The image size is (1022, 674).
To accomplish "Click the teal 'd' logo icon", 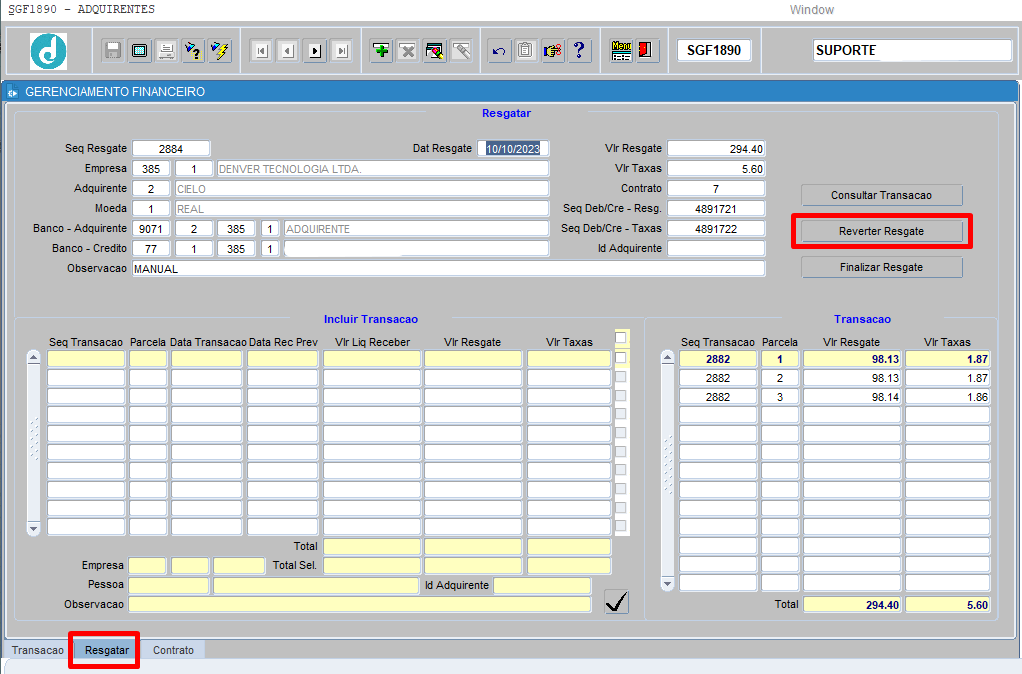I will [x=48, y=51].
